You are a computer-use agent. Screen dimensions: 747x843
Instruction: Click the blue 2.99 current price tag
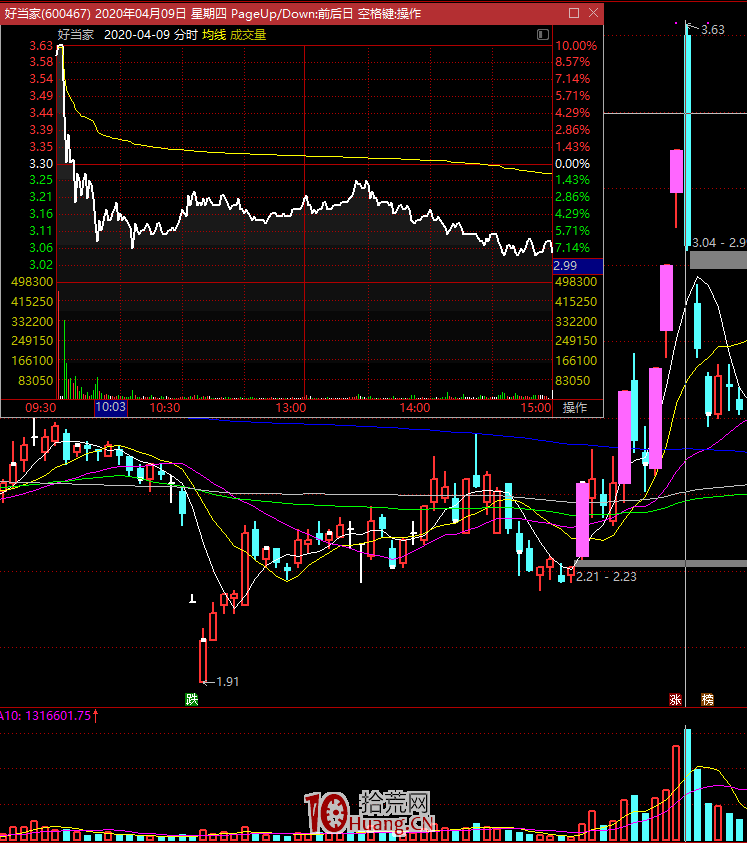coord(578,266)
